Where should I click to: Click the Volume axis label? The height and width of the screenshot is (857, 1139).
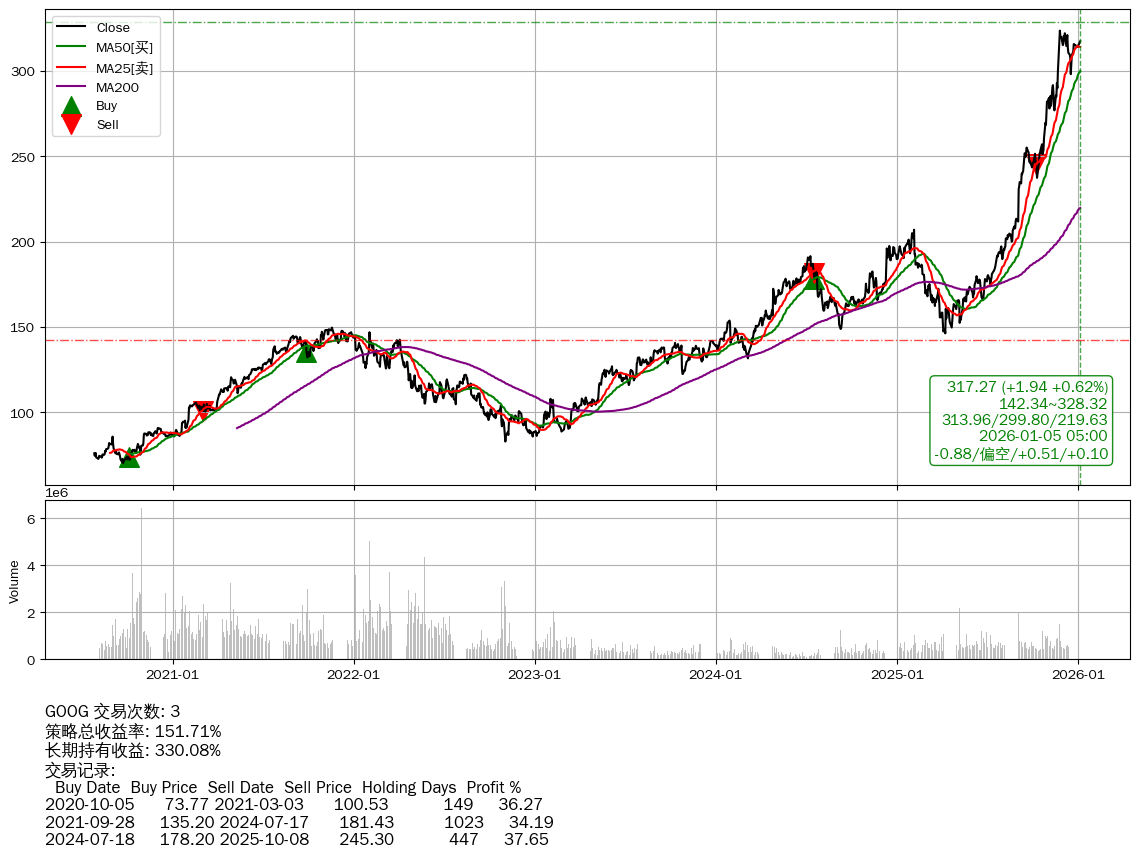(14, 582)
